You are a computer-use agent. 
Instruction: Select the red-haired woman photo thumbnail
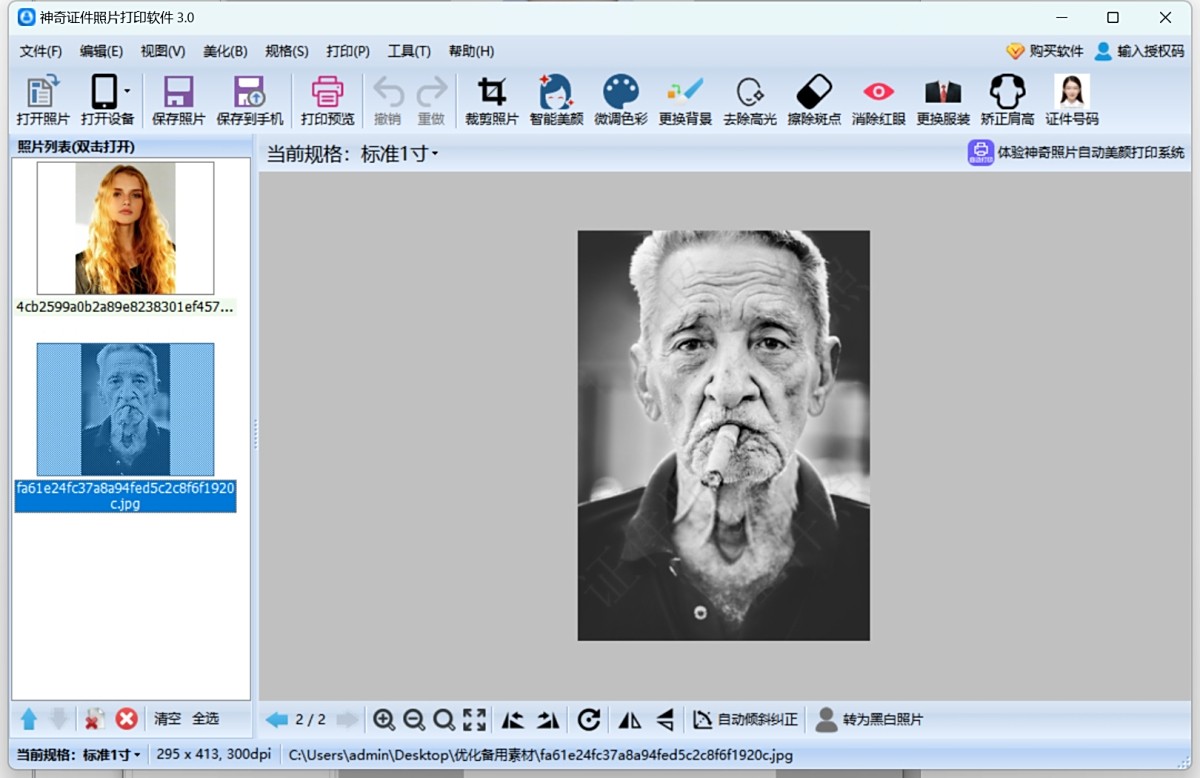click(x=125, y=228)
